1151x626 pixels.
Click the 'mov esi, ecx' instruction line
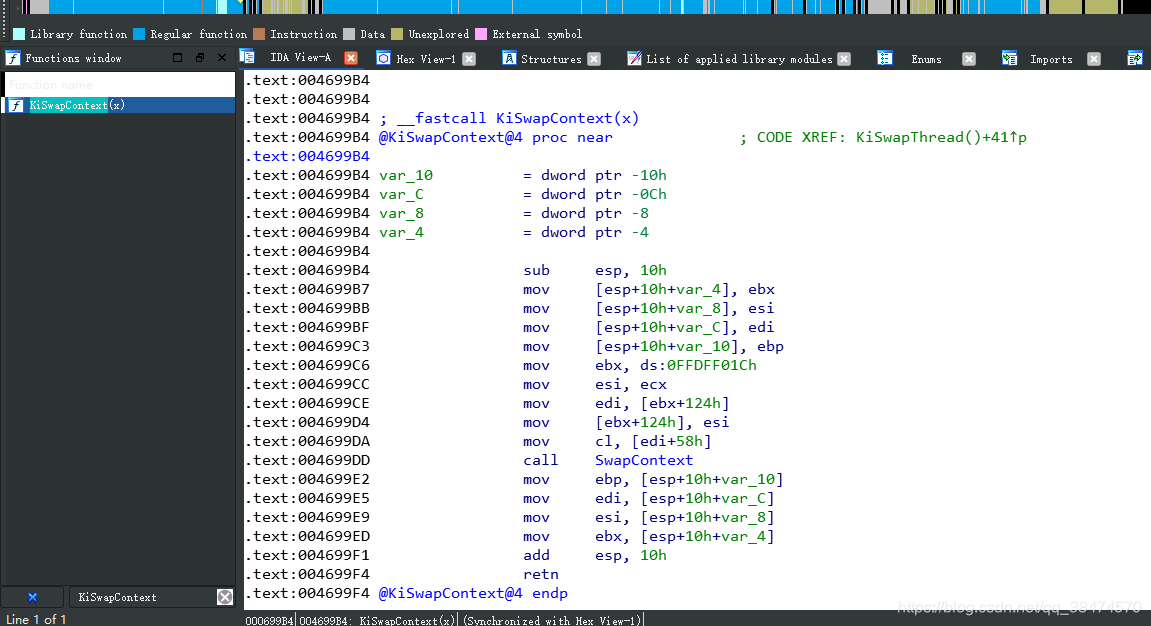tap(595, 385)
